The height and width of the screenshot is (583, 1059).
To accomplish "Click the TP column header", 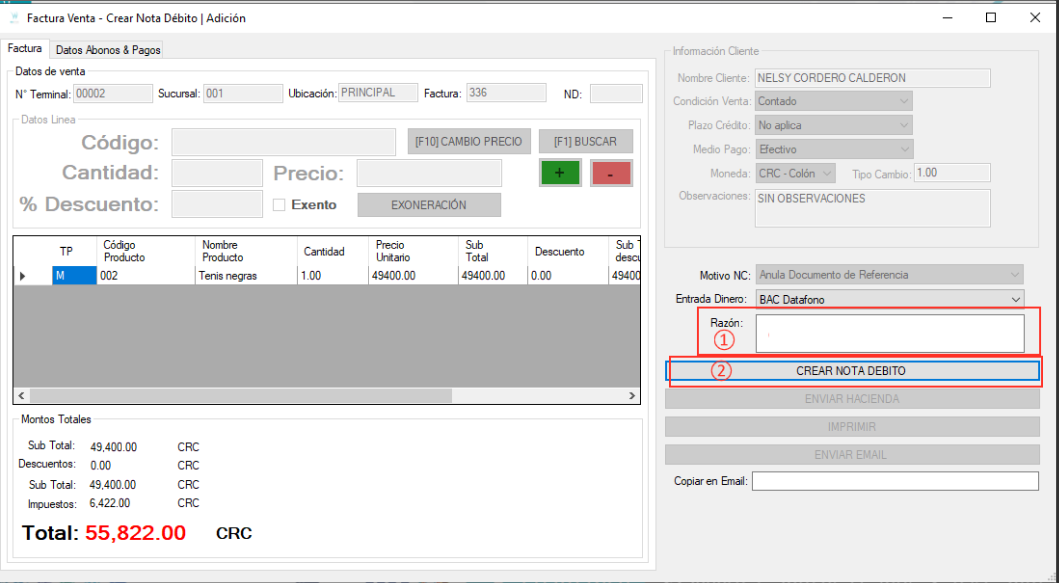I will pyautogui.click(x=74, y=251).
